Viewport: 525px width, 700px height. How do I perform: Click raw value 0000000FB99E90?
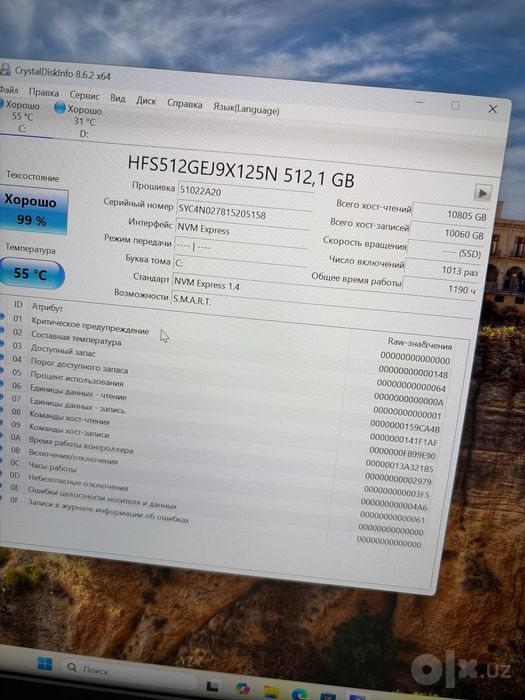(403, 454)
